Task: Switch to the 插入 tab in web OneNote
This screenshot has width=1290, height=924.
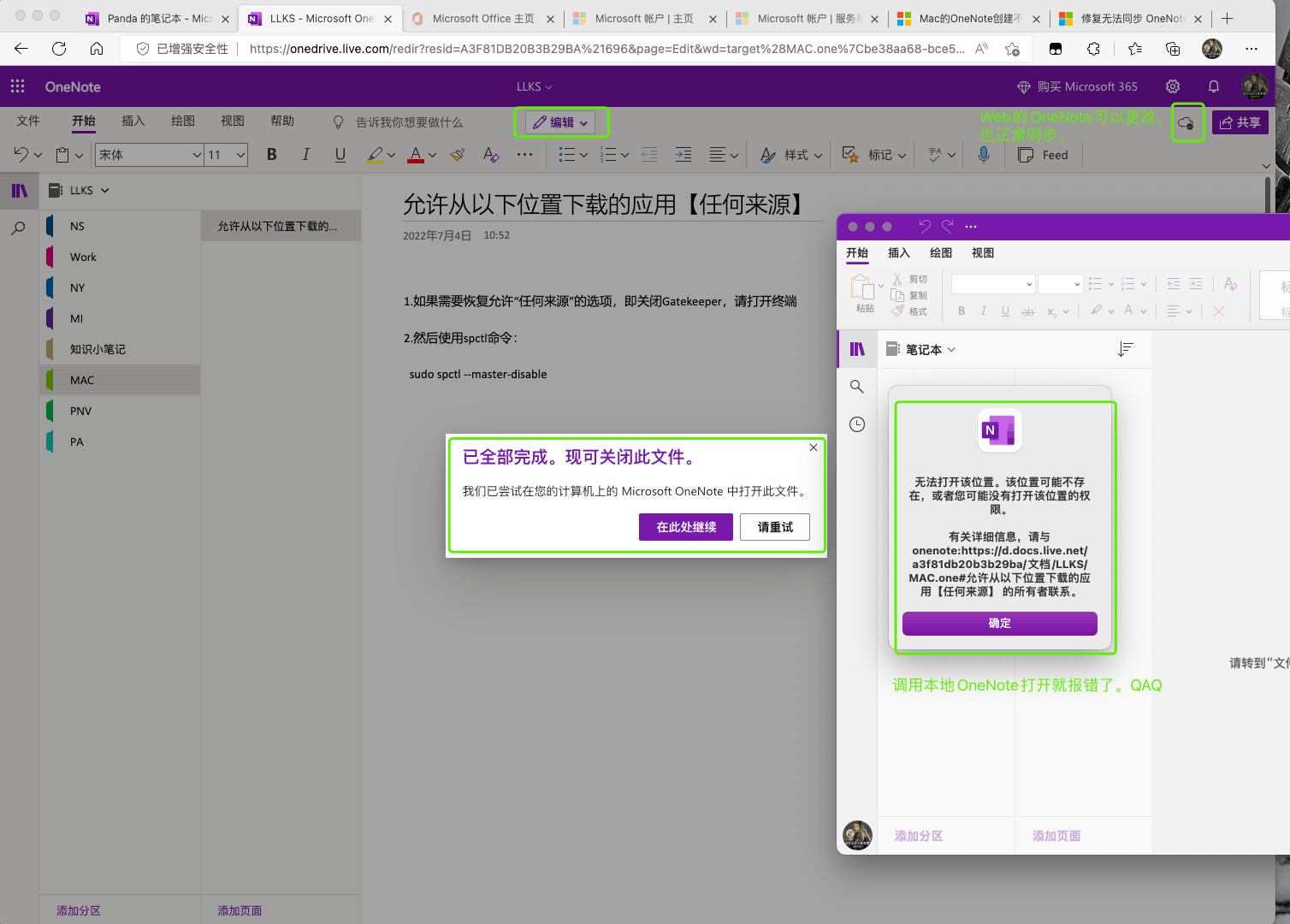Action: pyautogui.click(x=133, y=121)
